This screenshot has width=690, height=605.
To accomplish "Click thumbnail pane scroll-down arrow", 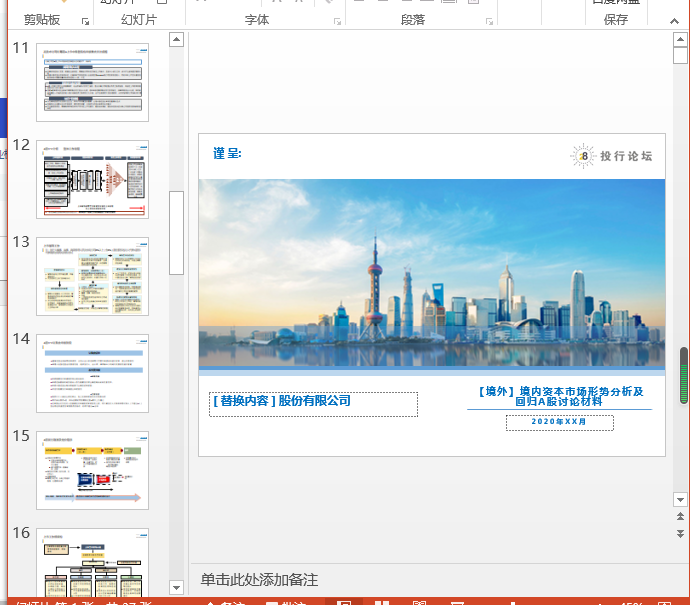I will coord(176,587).
